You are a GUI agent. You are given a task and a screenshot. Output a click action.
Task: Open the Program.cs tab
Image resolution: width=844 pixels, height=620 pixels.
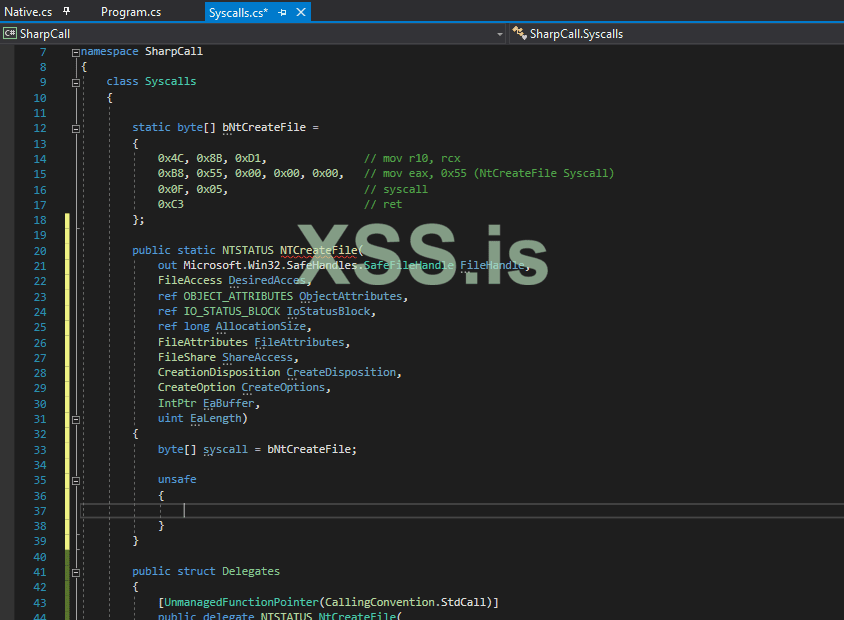[131, 11]
